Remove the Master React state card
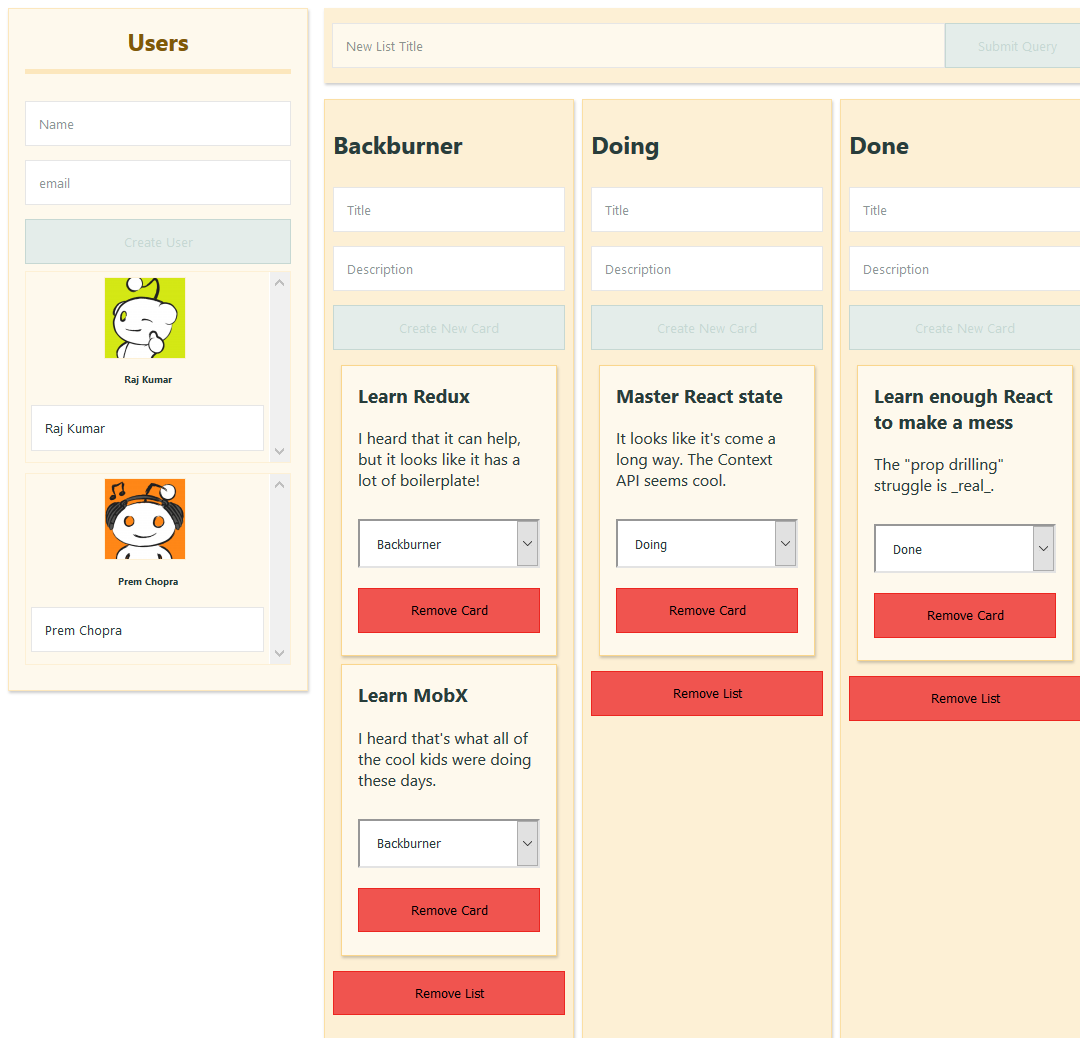 (x=707, y=610)
